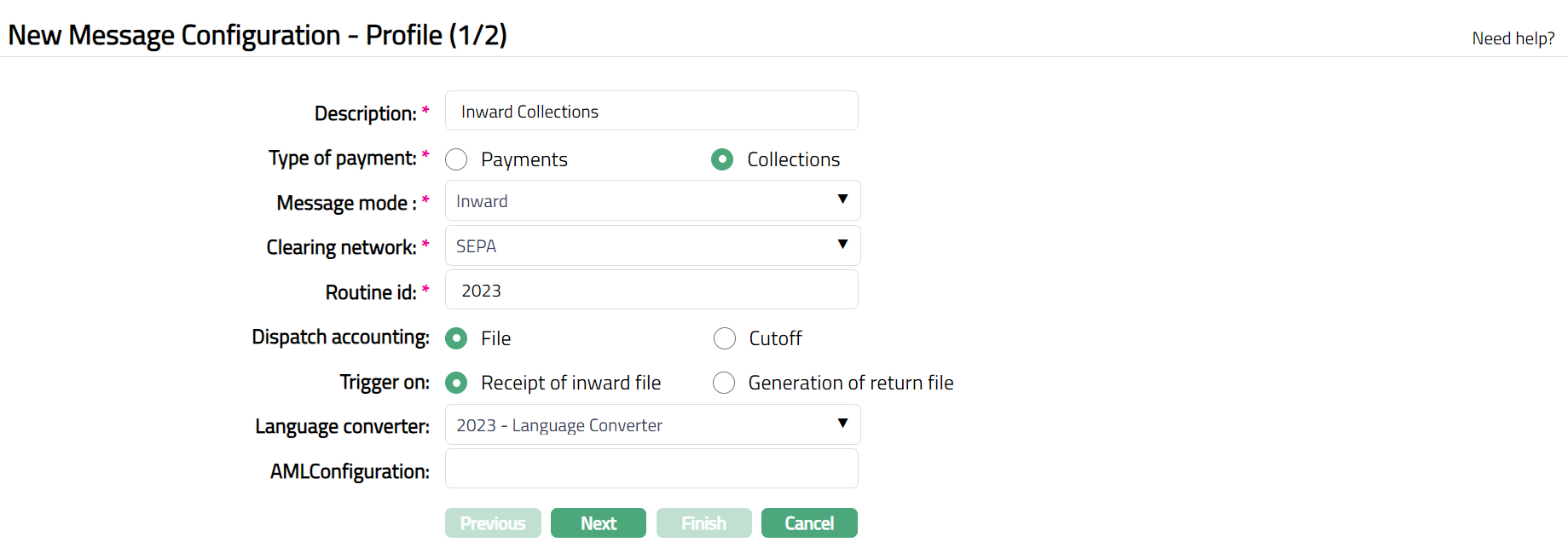This screenshot has width=1568, height=548.
Task: Choose File for dispatch accounting
Action: pyautogui.click(x=457, y=339)
